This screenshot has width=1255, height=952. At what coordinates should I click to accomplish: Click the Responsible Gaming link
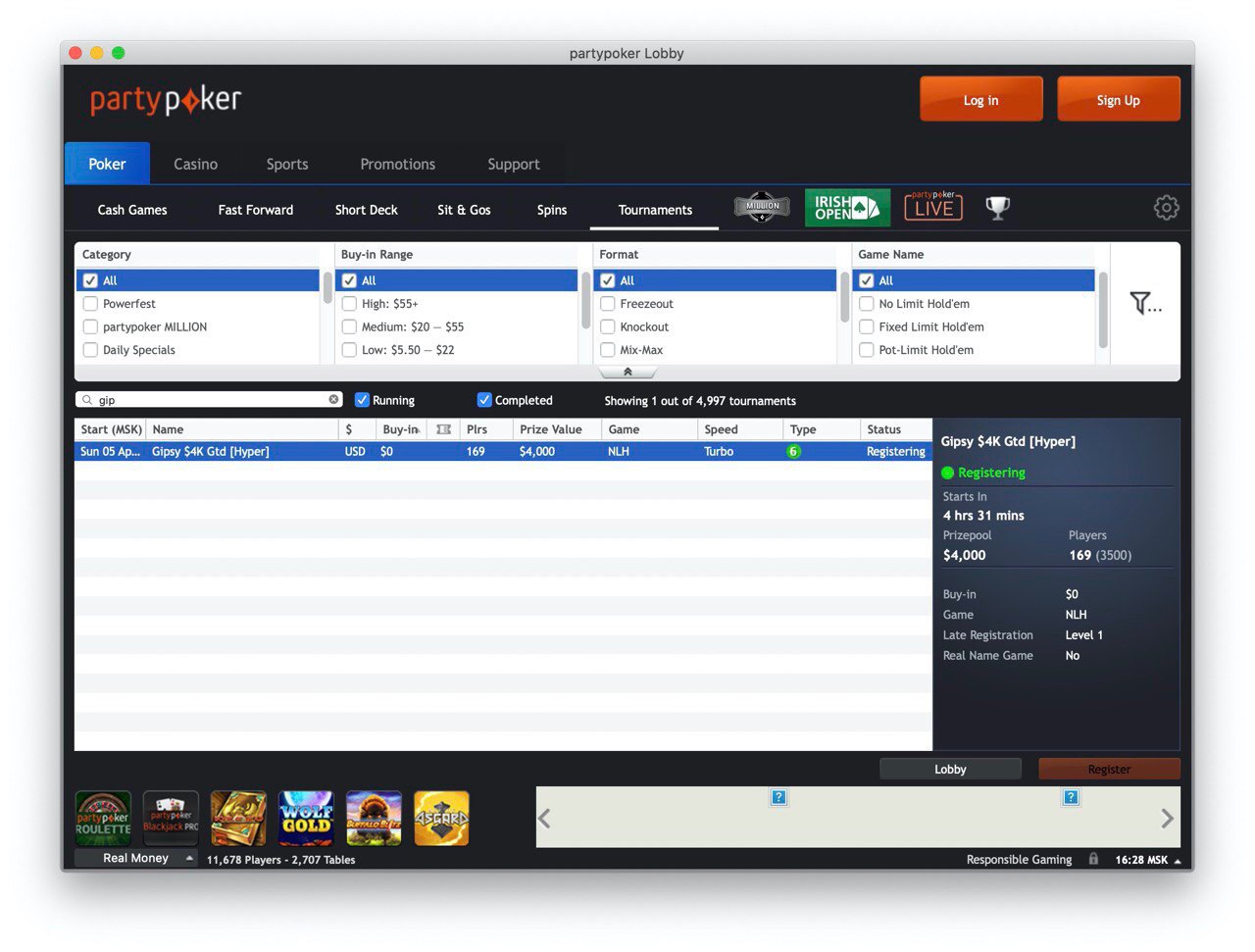(1019, 860)
